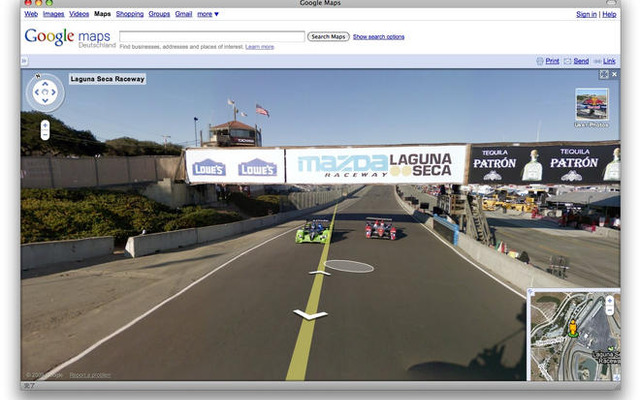
Task: Move forward using the upper road arrow
Action: tap(320, 273)
